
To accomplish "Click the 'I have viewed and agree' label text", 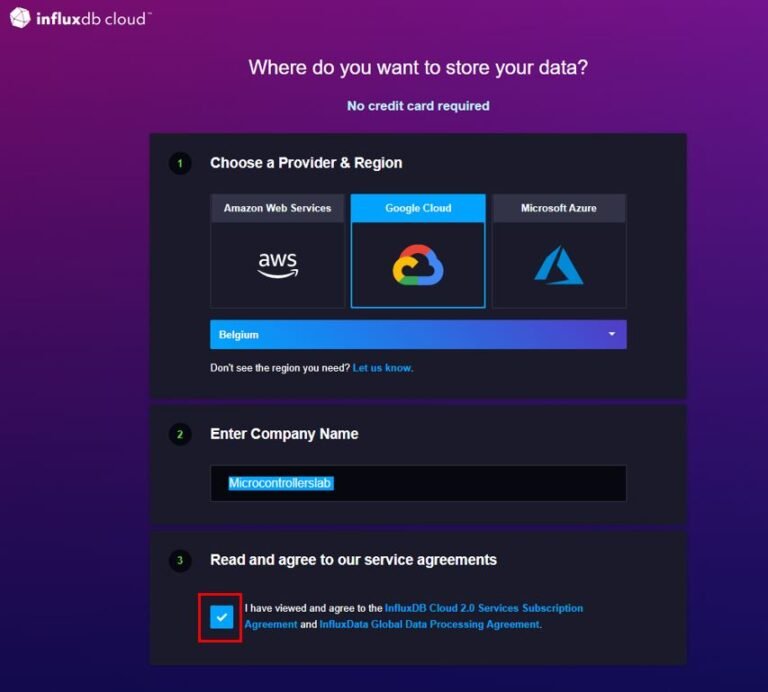I will click(x=313, y=608).
